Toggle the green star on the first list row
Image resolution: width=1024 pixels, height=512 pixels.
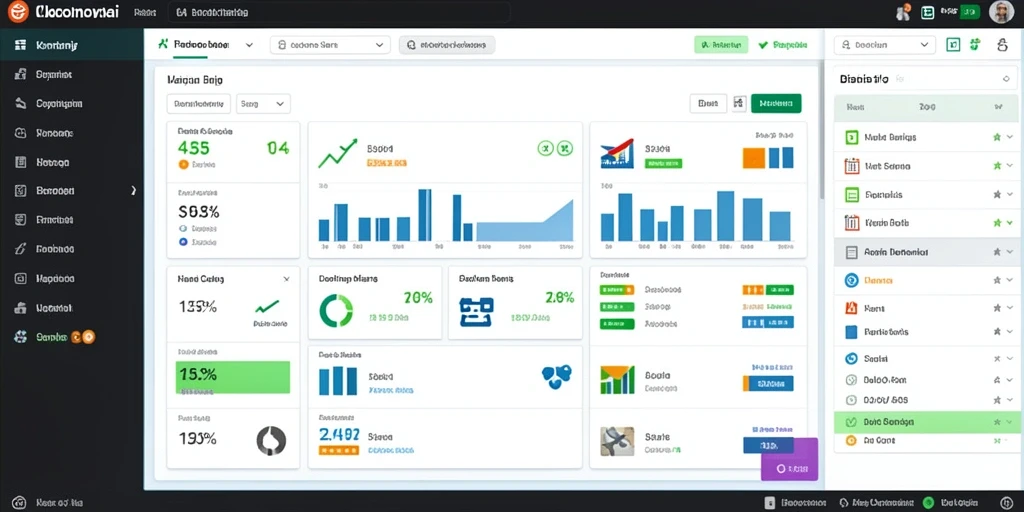click(997, 137)
